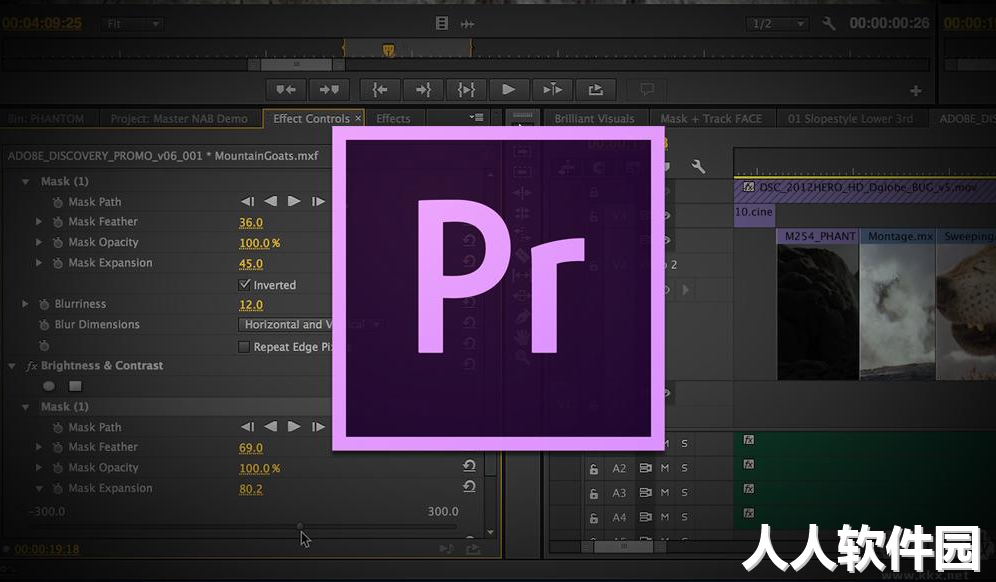Collapse the Mask (1) group above Mask Feather 36.0

pos(25,182)
